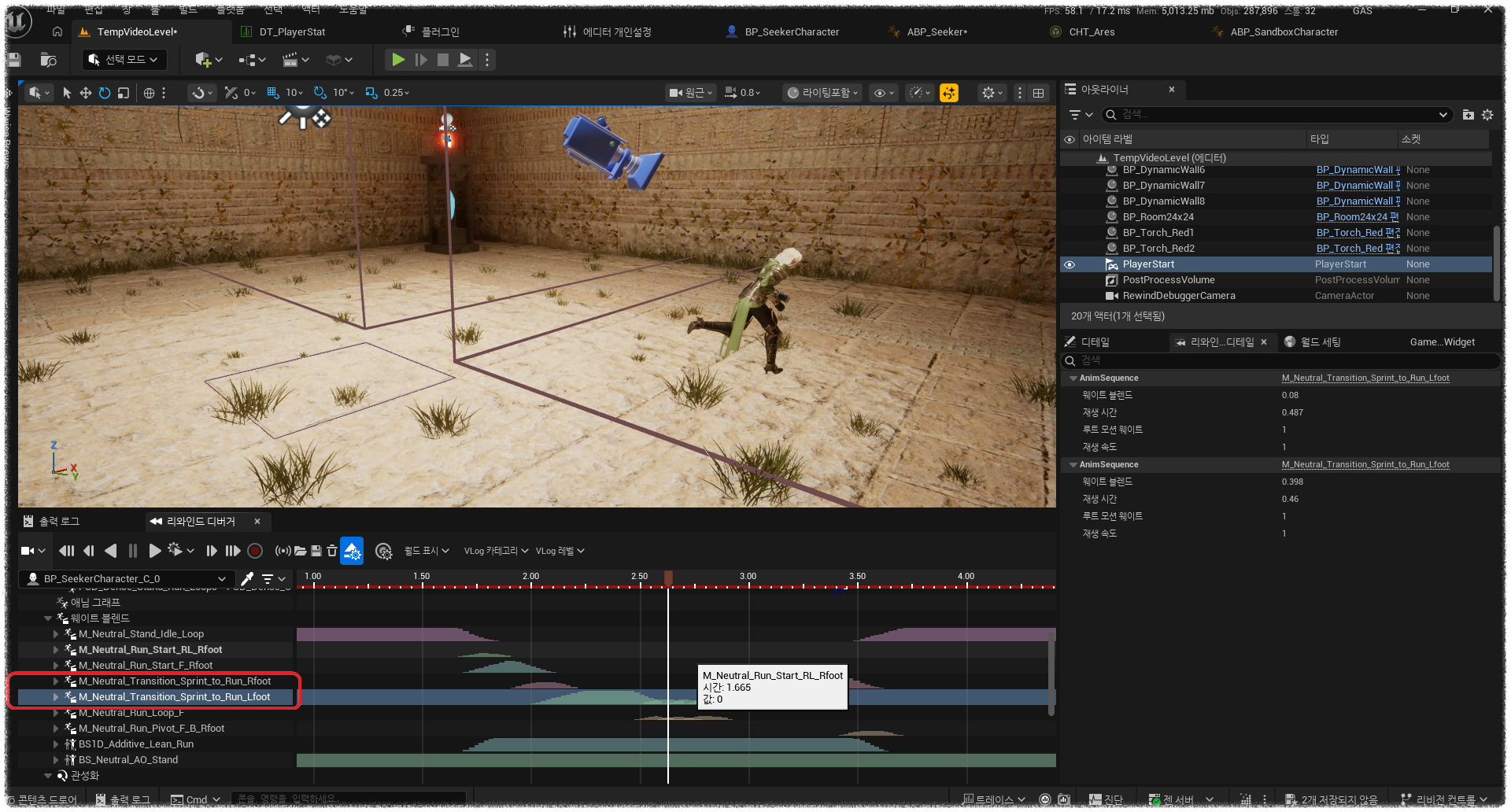Open the outliner settings gear
The image size is (1511, 812).
(1487, 115)
